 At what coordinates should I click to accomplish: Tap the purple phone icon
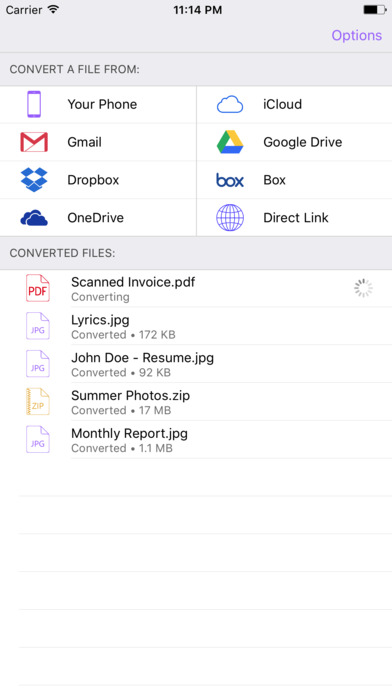click(x=34, y=104)
